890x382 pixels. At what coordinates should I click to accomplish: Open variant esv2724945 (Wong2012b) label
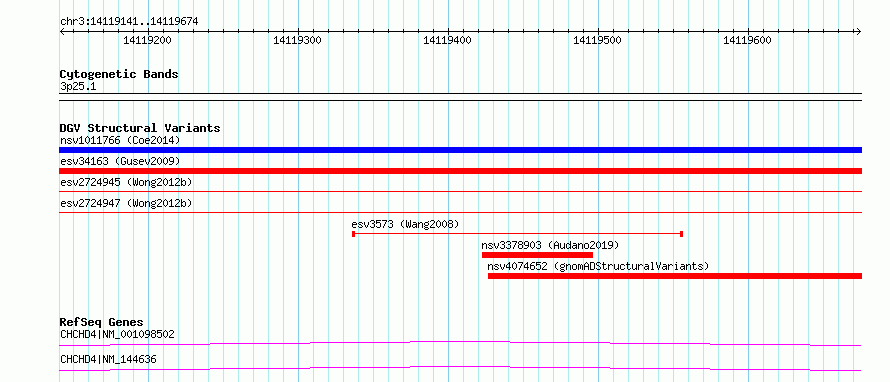[x=126, y=183]
